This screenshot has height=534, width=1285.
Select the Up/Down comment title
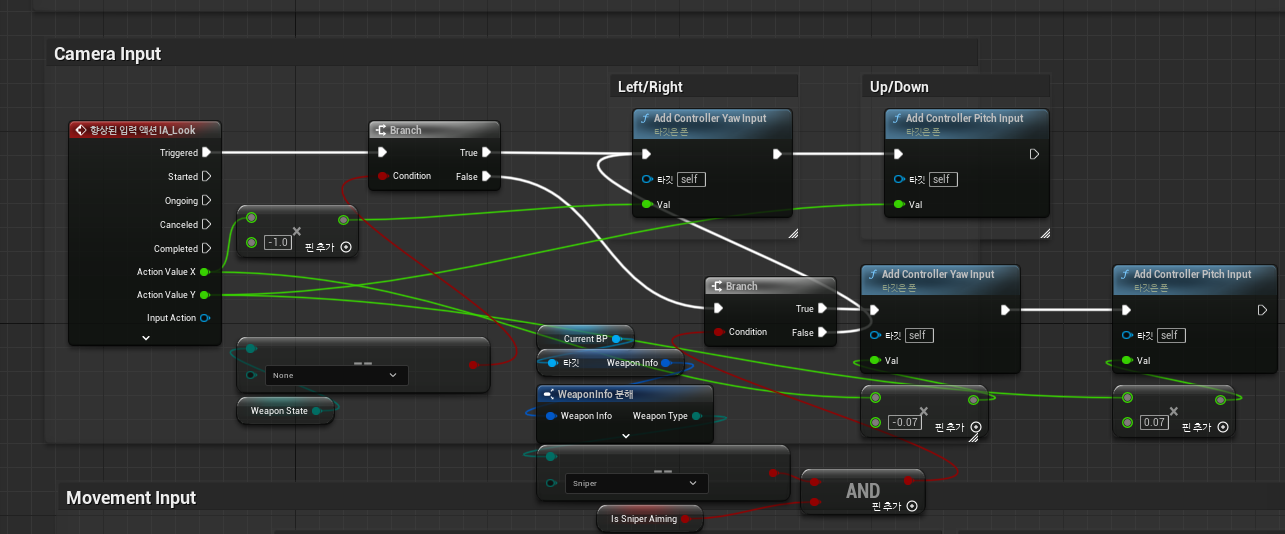coord(899,87)
